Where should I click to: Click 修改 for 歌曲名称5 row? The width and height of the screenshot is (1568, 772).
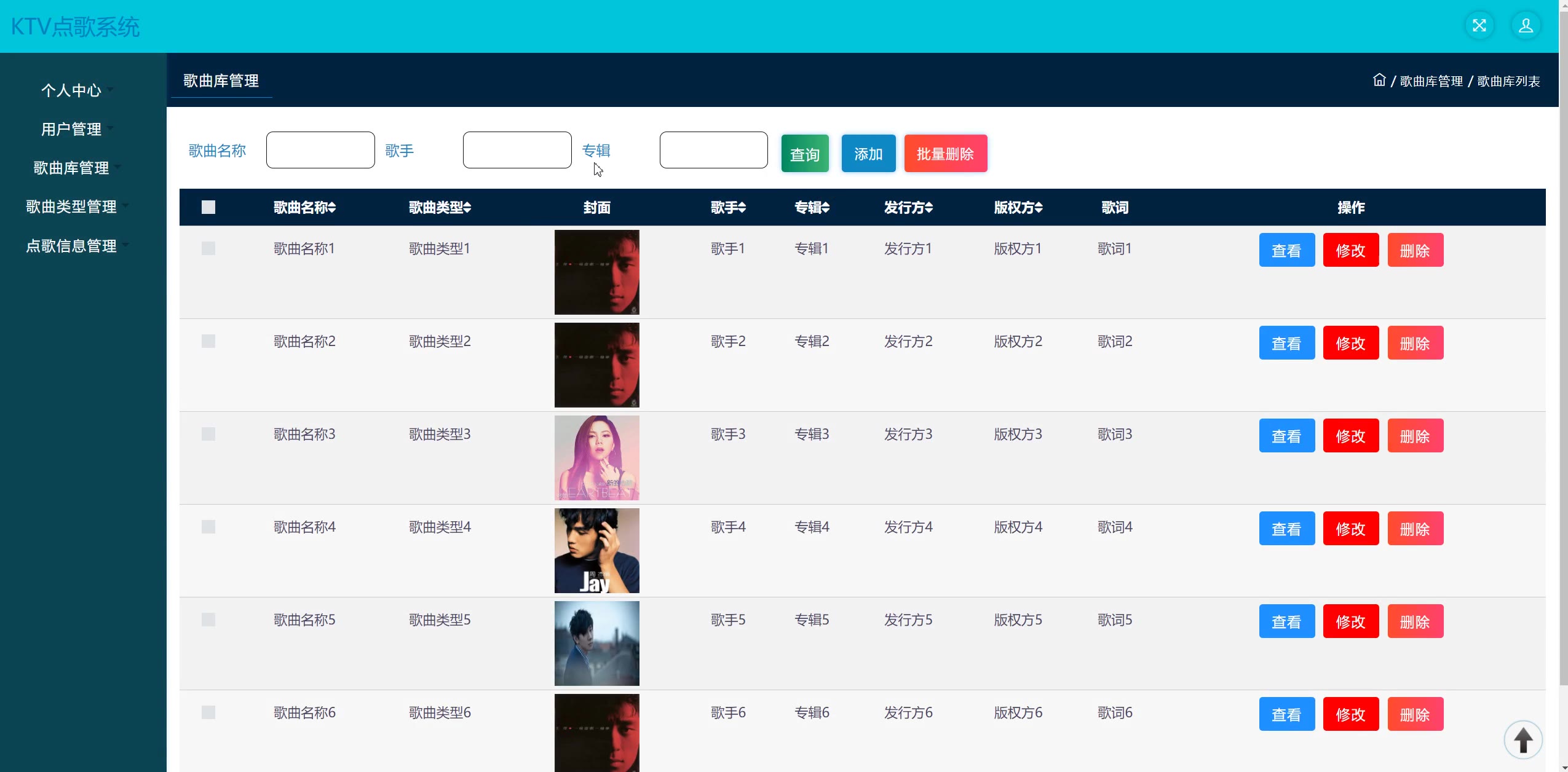[1351, 621]
